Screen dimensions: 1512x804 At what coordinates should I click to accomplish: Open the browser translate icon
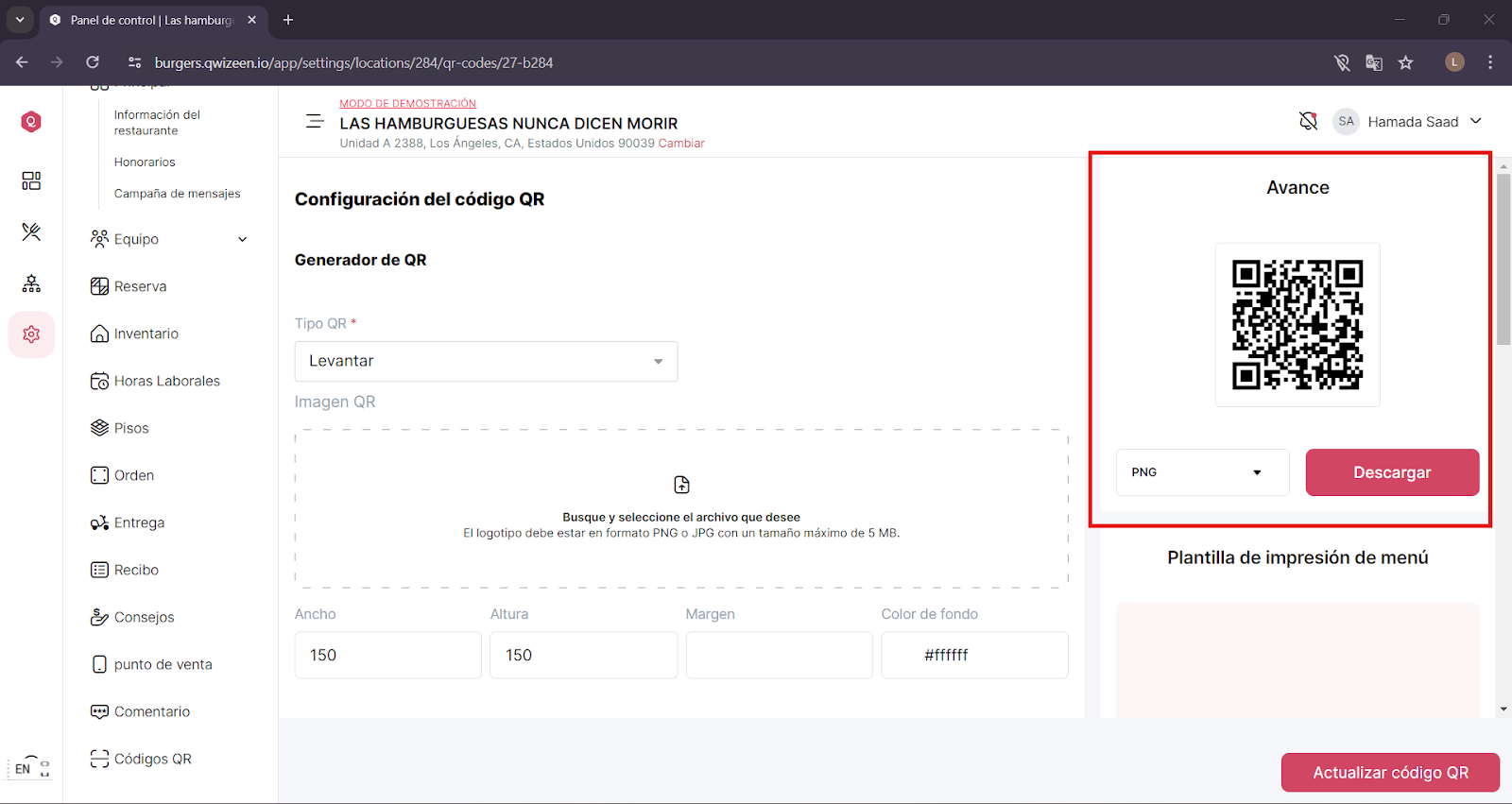(x=1374, y=62)
